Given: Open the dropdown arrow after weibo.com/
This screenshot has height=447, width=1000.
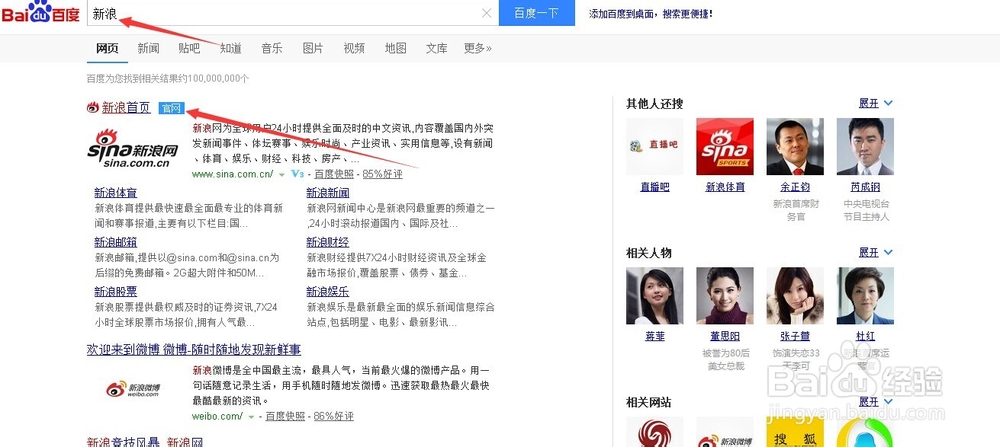Looking at the screenshot, I should [x=251, y=416].
